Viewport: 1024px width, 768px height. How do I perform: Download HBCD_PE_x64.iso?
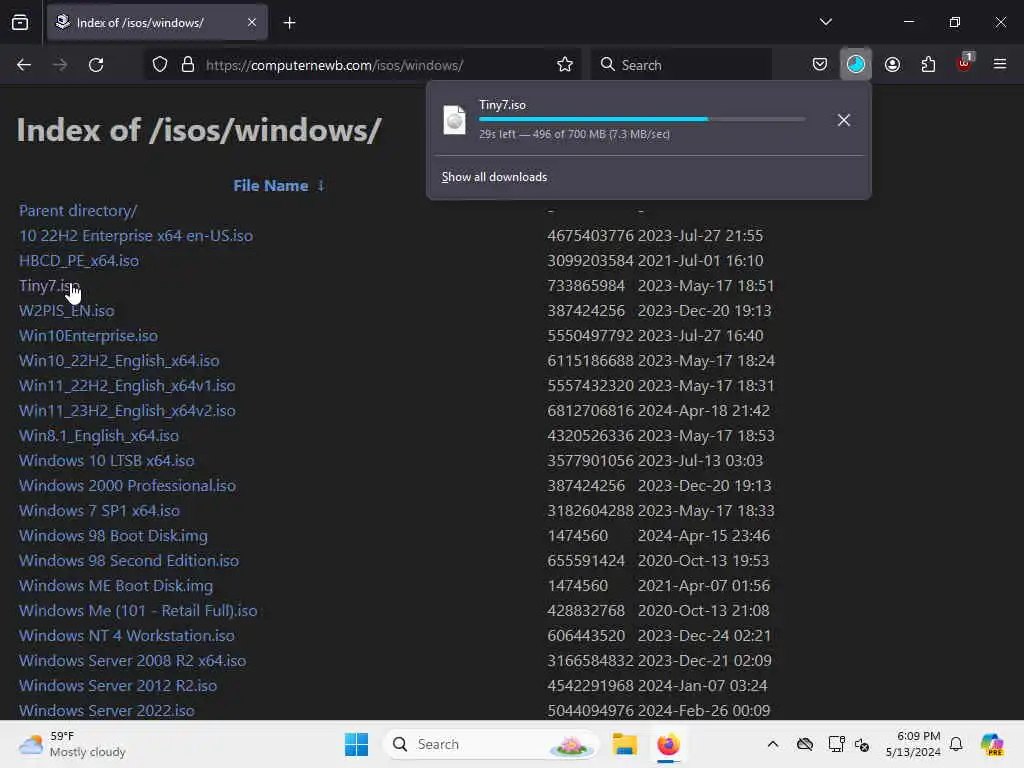click(79, 261)
